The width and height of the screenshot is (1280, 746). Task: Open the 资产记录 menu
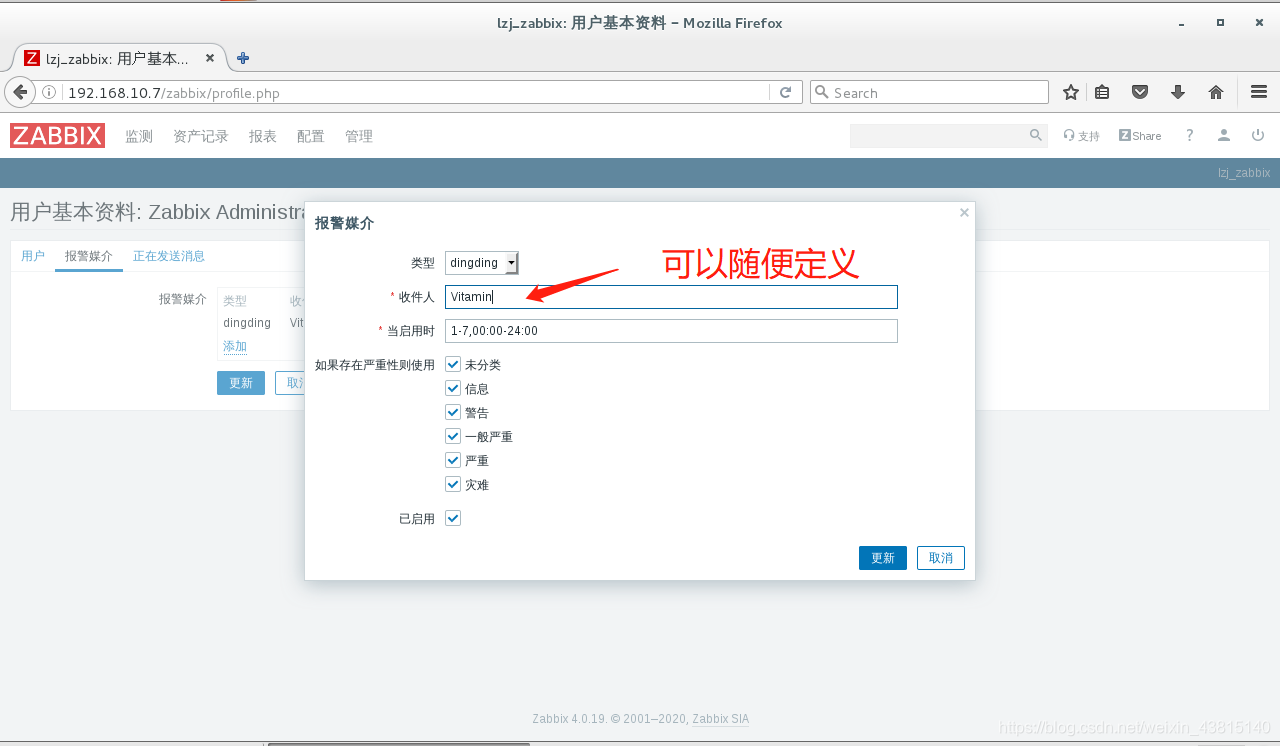[201, 136]
